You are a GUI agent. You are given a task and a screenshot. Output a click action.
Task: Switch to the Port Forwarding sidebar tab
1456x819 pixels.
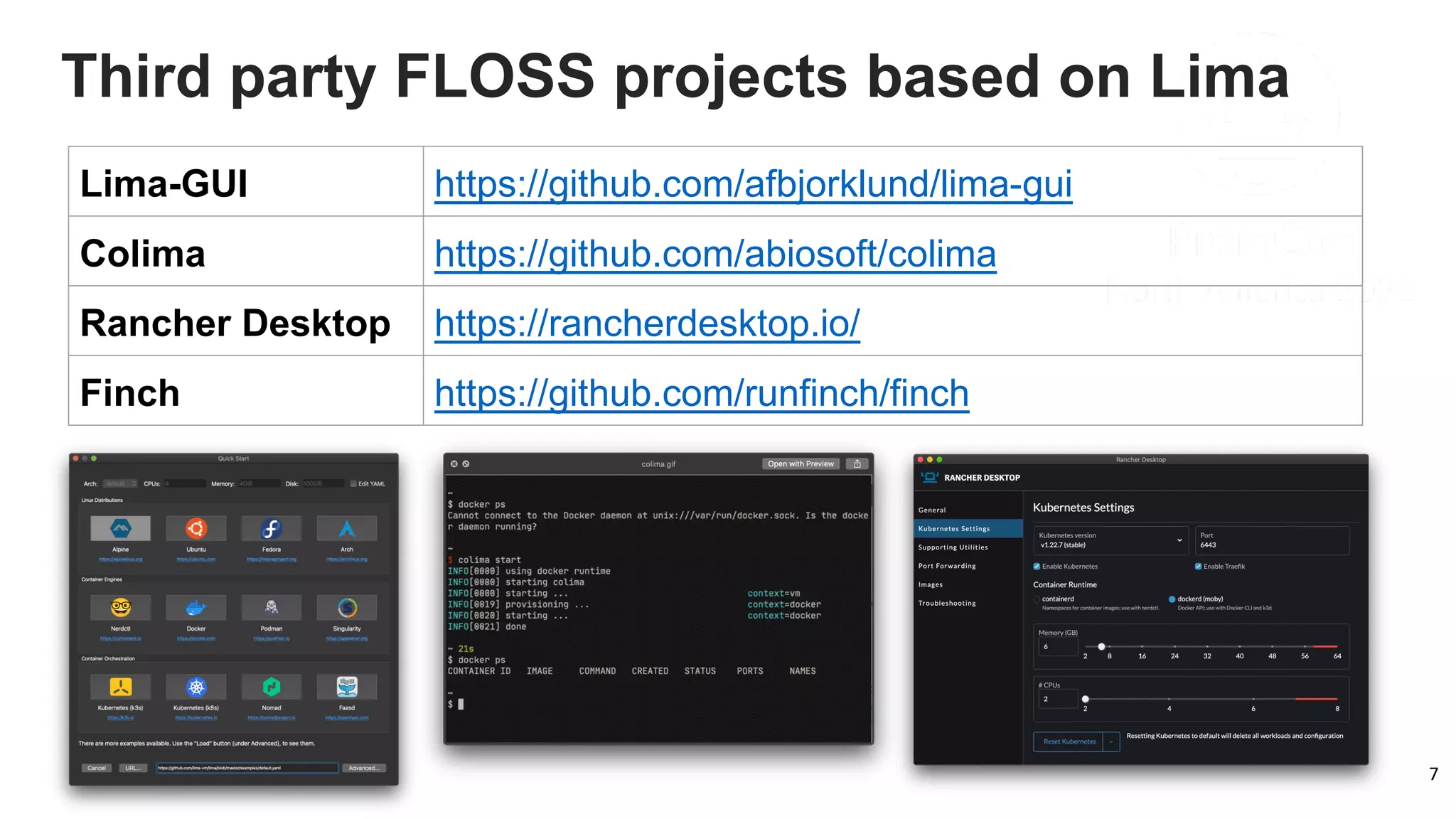[947, 566]
